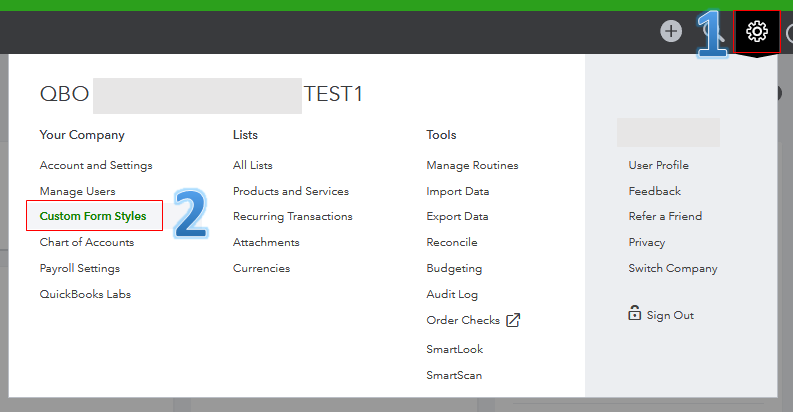Select Custom Form Styles
Screen dimensions: 793x412
point(93,216)
